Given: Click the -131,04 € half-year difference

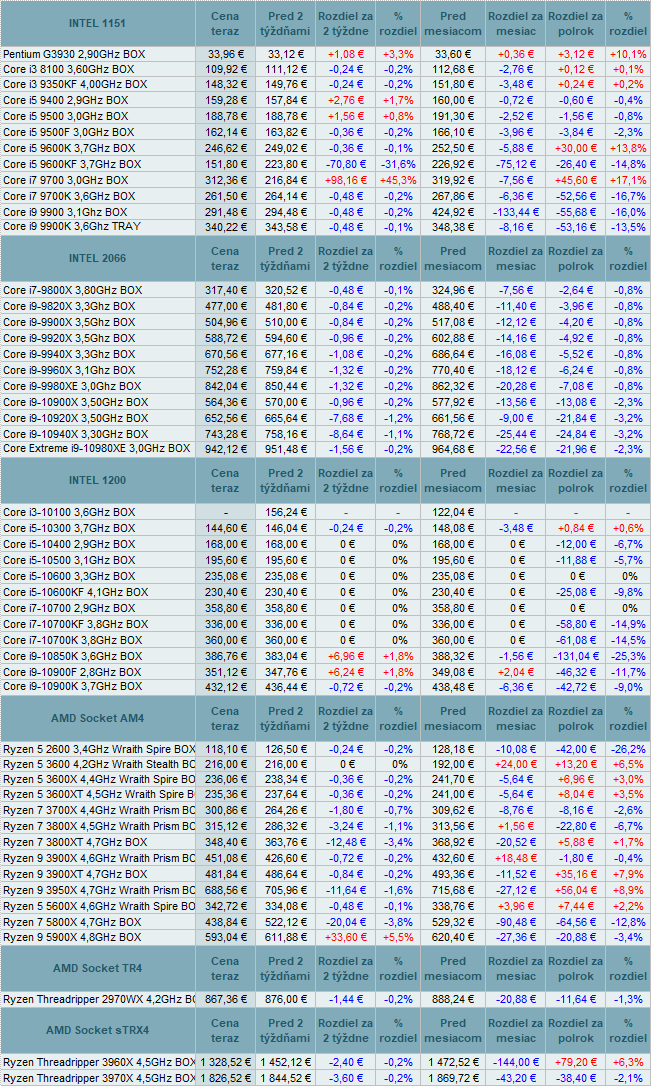Looking at the screenshot, I should pyautogui.click(x=576, y=657).
